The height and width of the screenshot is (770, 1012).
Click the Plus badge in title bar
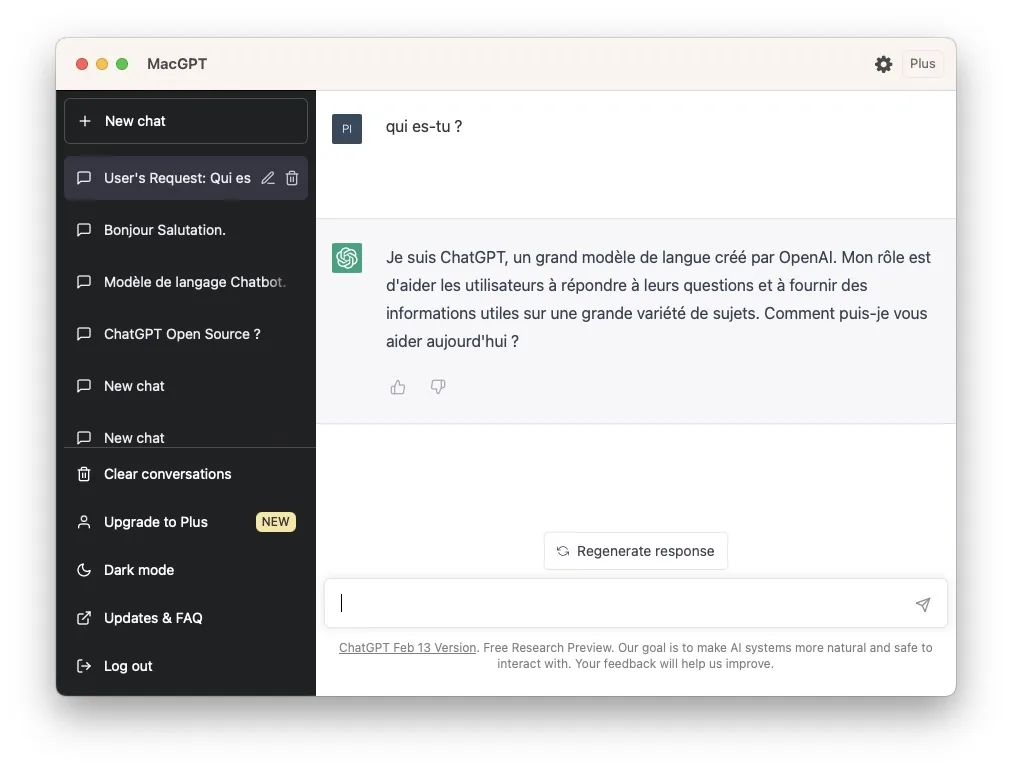pos(922,64)
